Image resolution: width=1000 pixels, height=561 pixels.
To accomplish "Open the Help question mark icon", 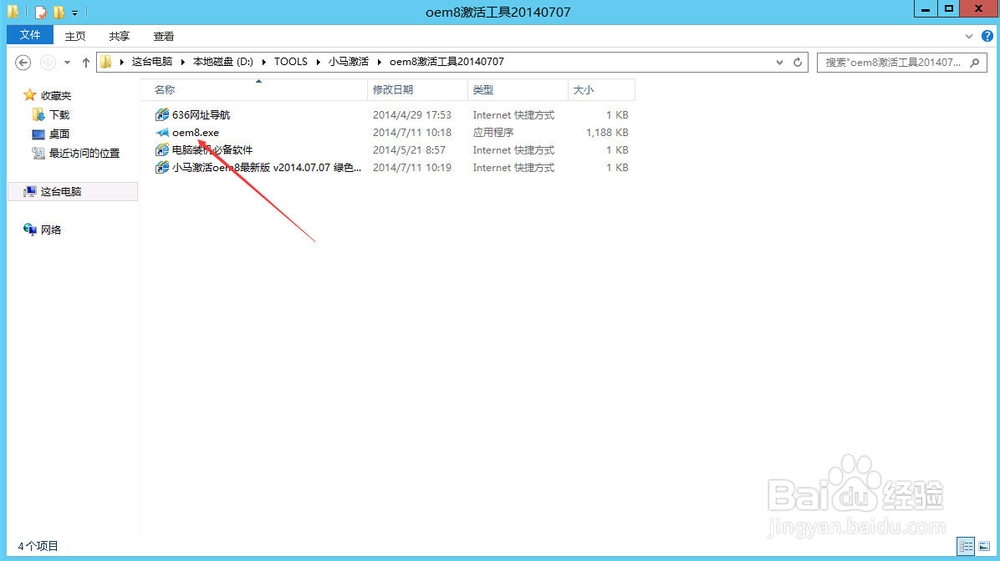I will 987,36.
